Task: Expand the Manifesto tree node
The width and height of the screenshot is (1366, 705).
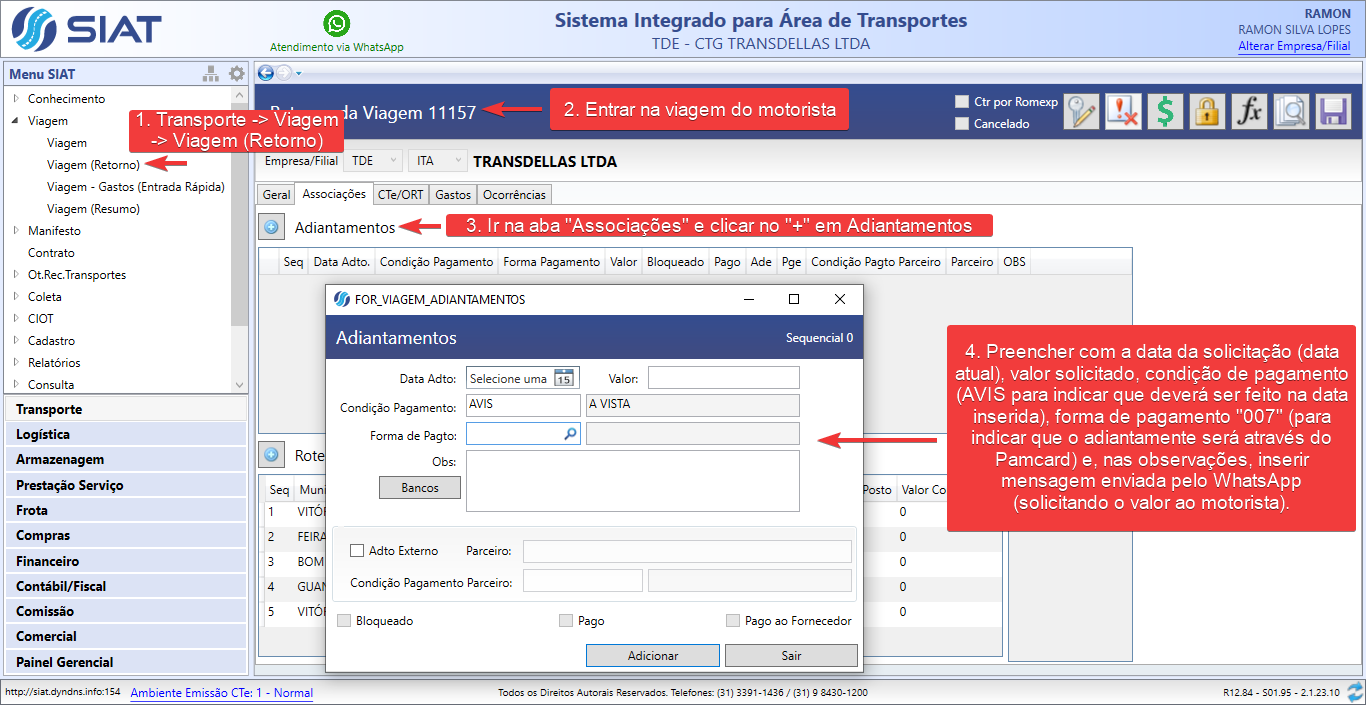Action: 16,231
